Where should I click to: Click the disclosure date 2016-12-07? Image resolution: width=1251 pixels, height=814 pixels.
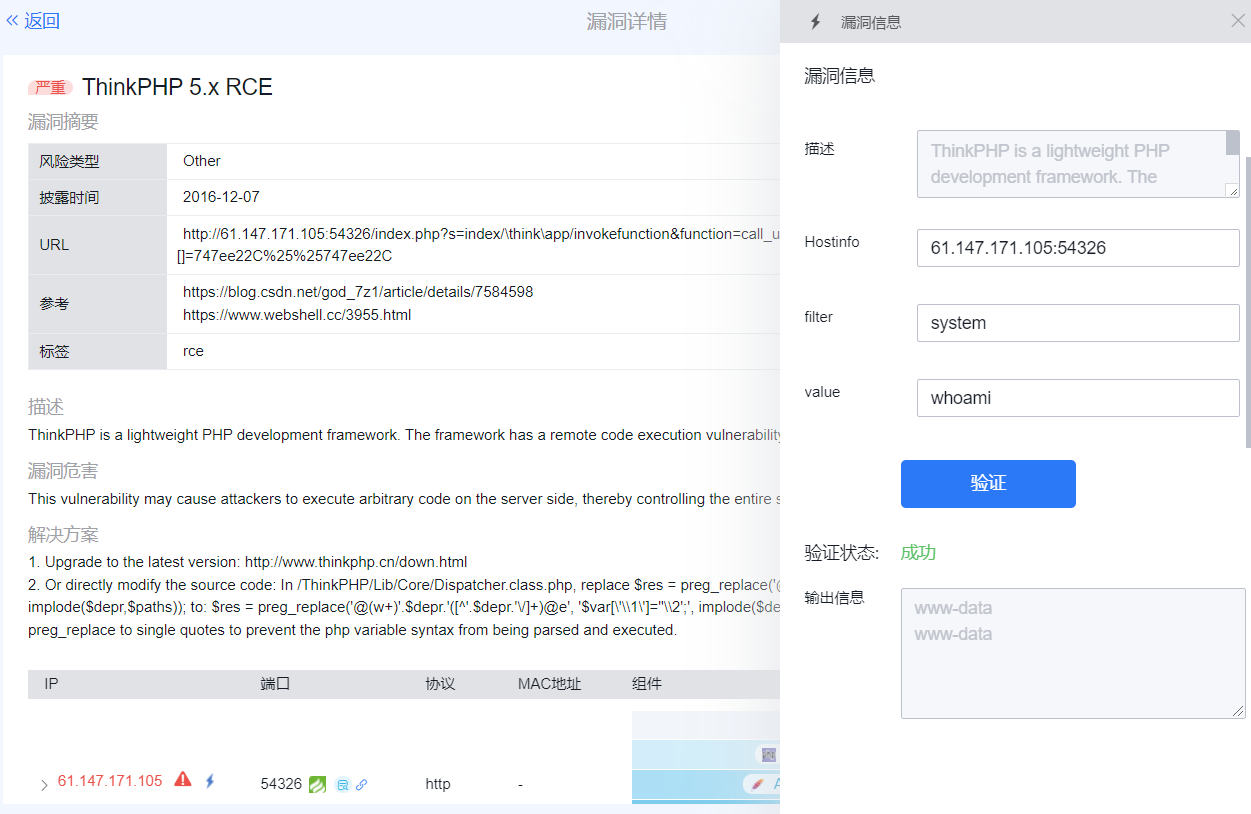pyautogui.click(x=221, y=197)
